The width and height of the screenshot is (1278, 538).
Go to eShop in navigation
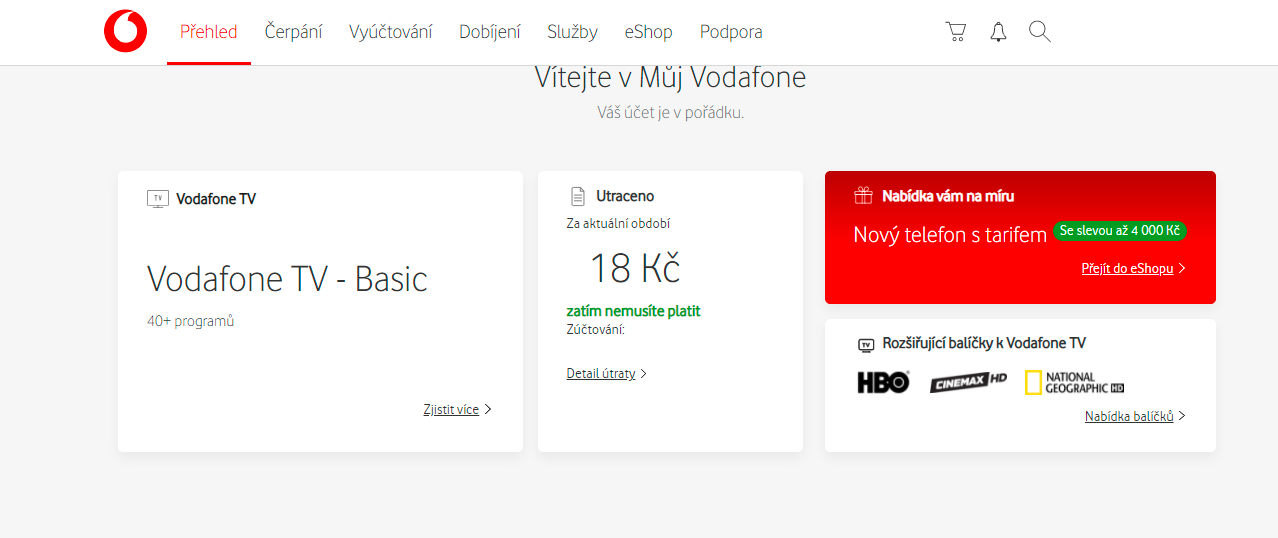coord(648,32)
